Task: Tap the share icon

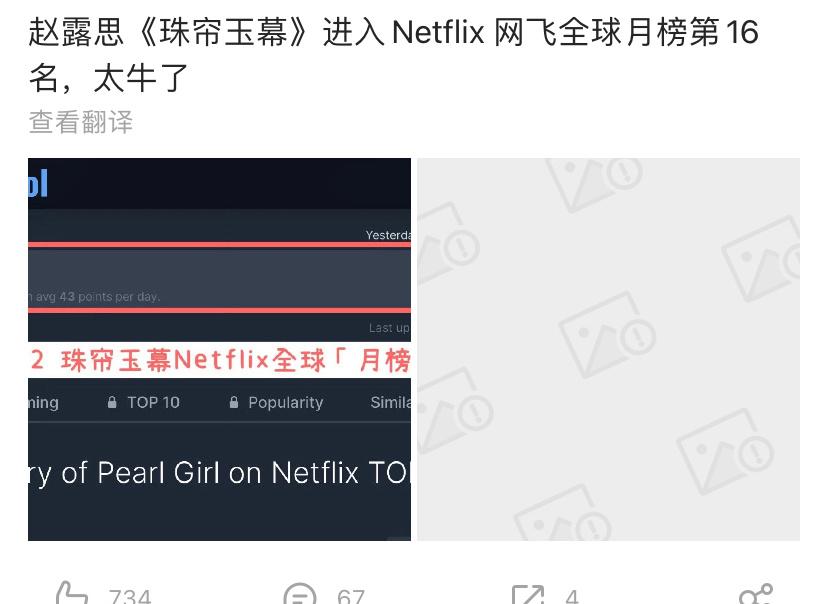Action: pos(756,595)
